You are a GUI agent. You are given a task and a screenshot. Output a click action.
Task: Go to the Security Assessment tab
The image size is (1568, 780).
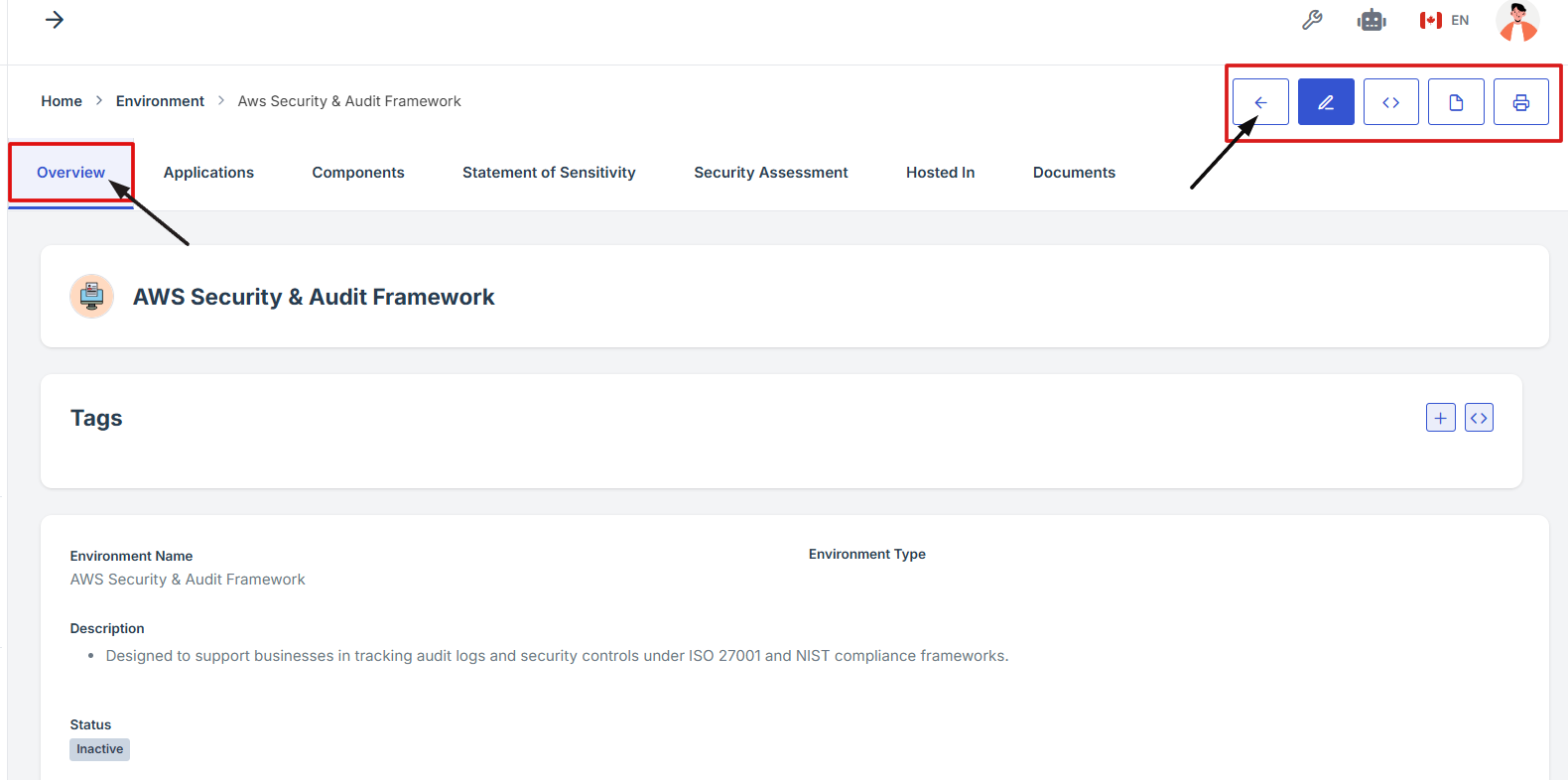click(770, 173)
